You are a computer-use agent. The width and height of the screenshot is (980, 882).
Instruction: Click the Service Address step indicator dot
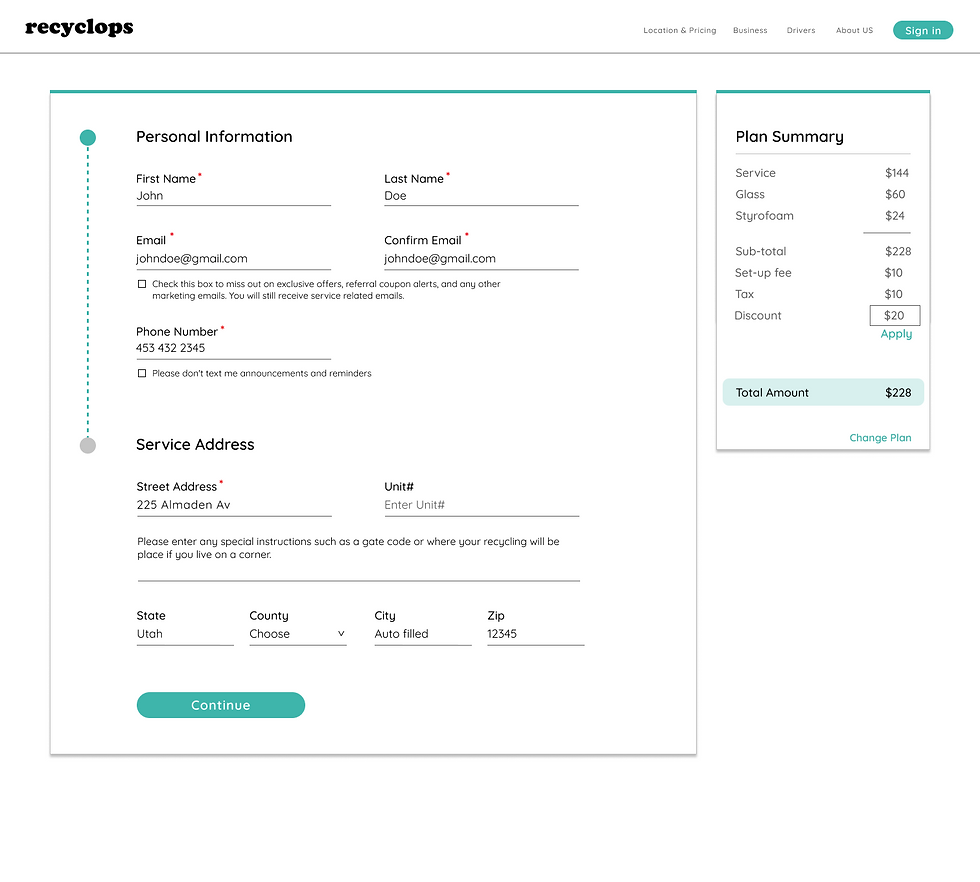tap(88, 445)
